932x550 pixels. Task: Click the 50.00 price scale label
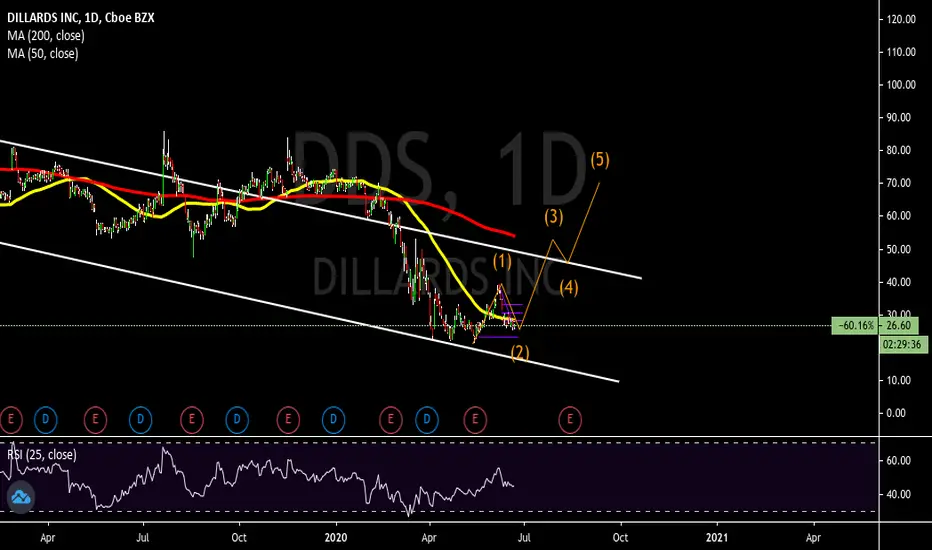(899, 249)
